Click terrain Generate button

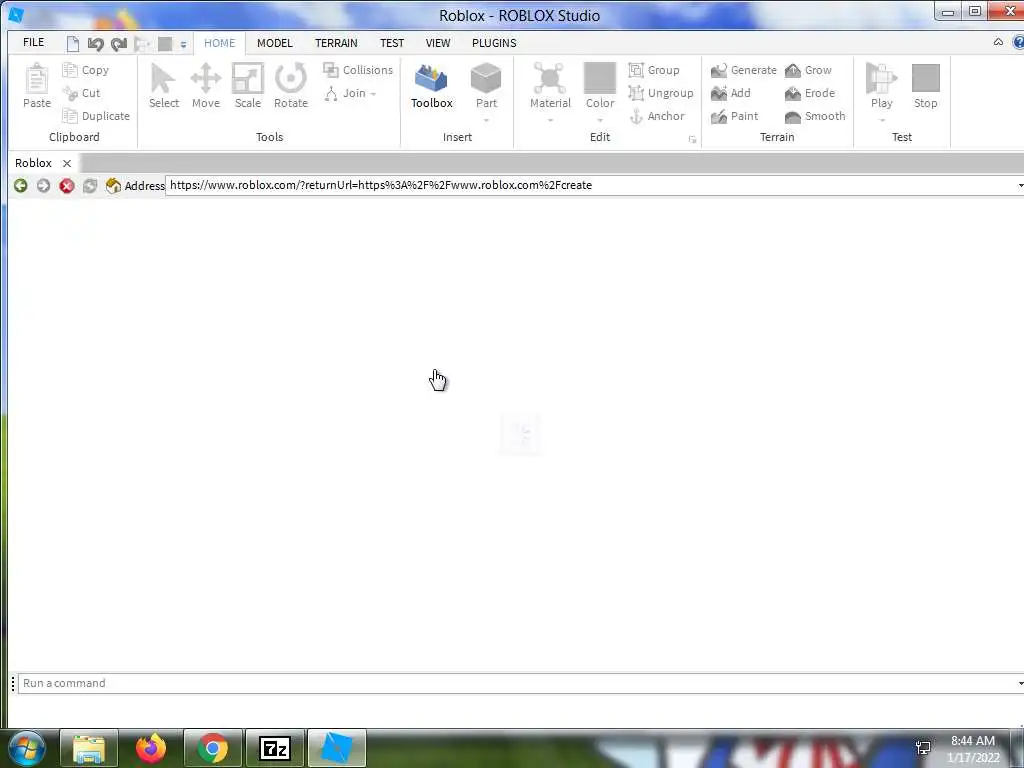[x=744, y=70]
